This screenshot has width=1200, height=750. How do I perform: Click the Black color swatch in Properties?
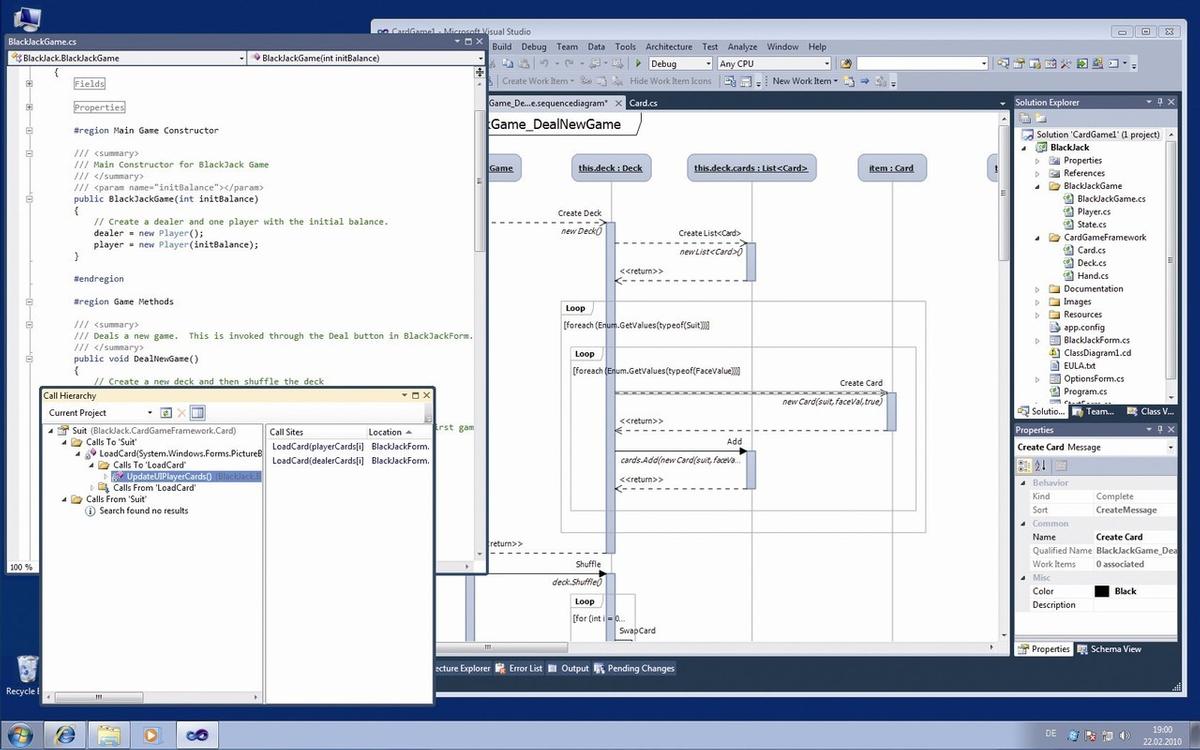coord(1102,591)
